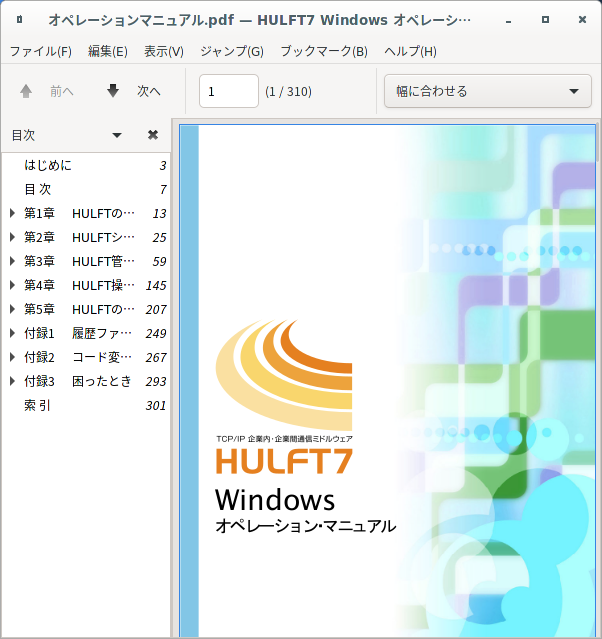Click the (1 / 310) page count text

288,91
